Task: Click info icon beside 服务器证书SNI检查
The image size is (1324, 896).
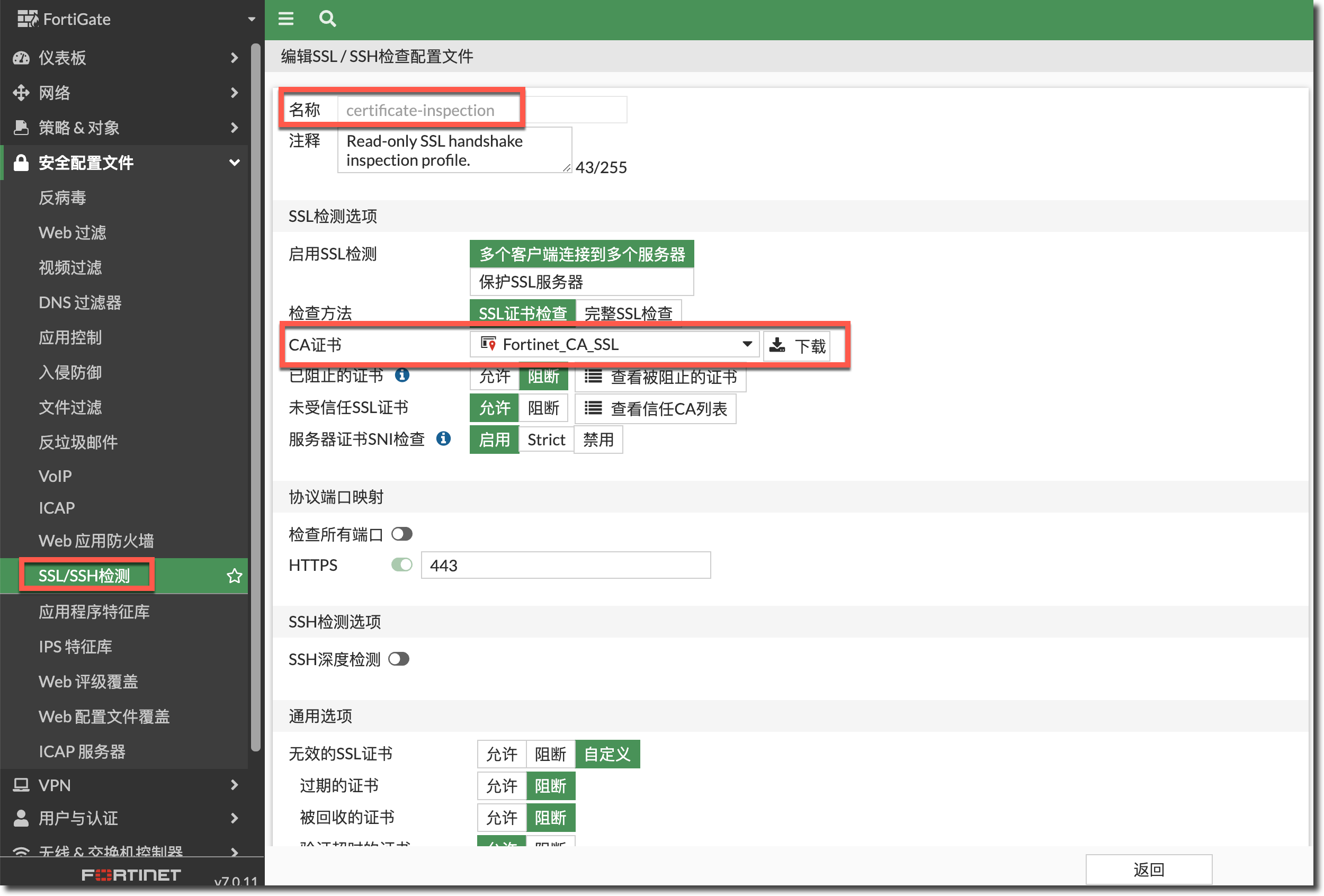Action: pos(443,438)
